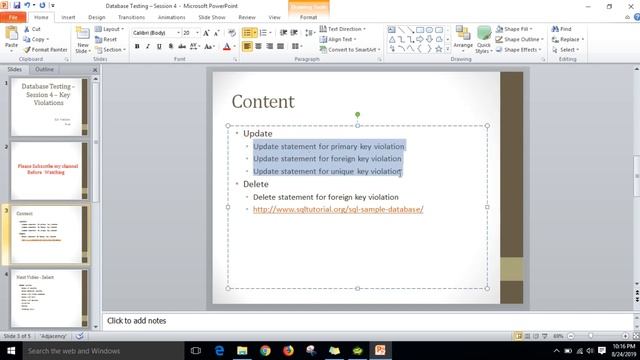The height and width of the screenshot is (360, 640).
Task: Open the Shape Outline dropdown
Action: [520, 39]
